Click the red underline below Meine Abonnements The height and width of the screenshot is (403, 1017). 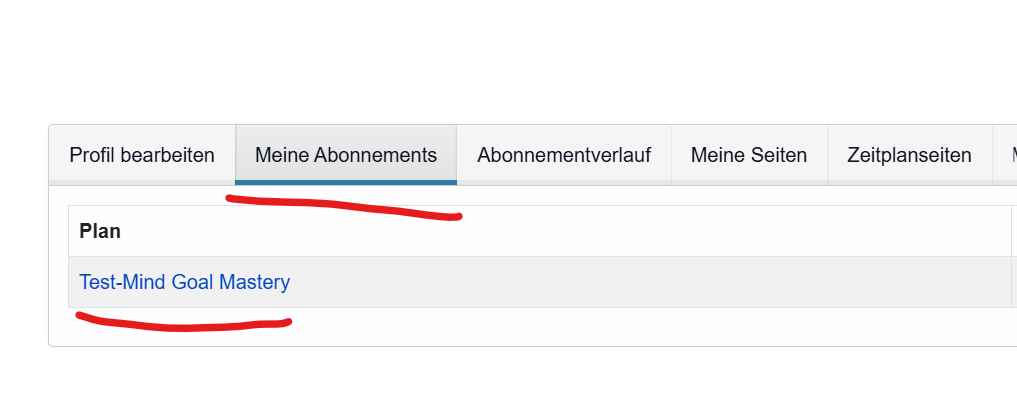(x=343, y=207)
